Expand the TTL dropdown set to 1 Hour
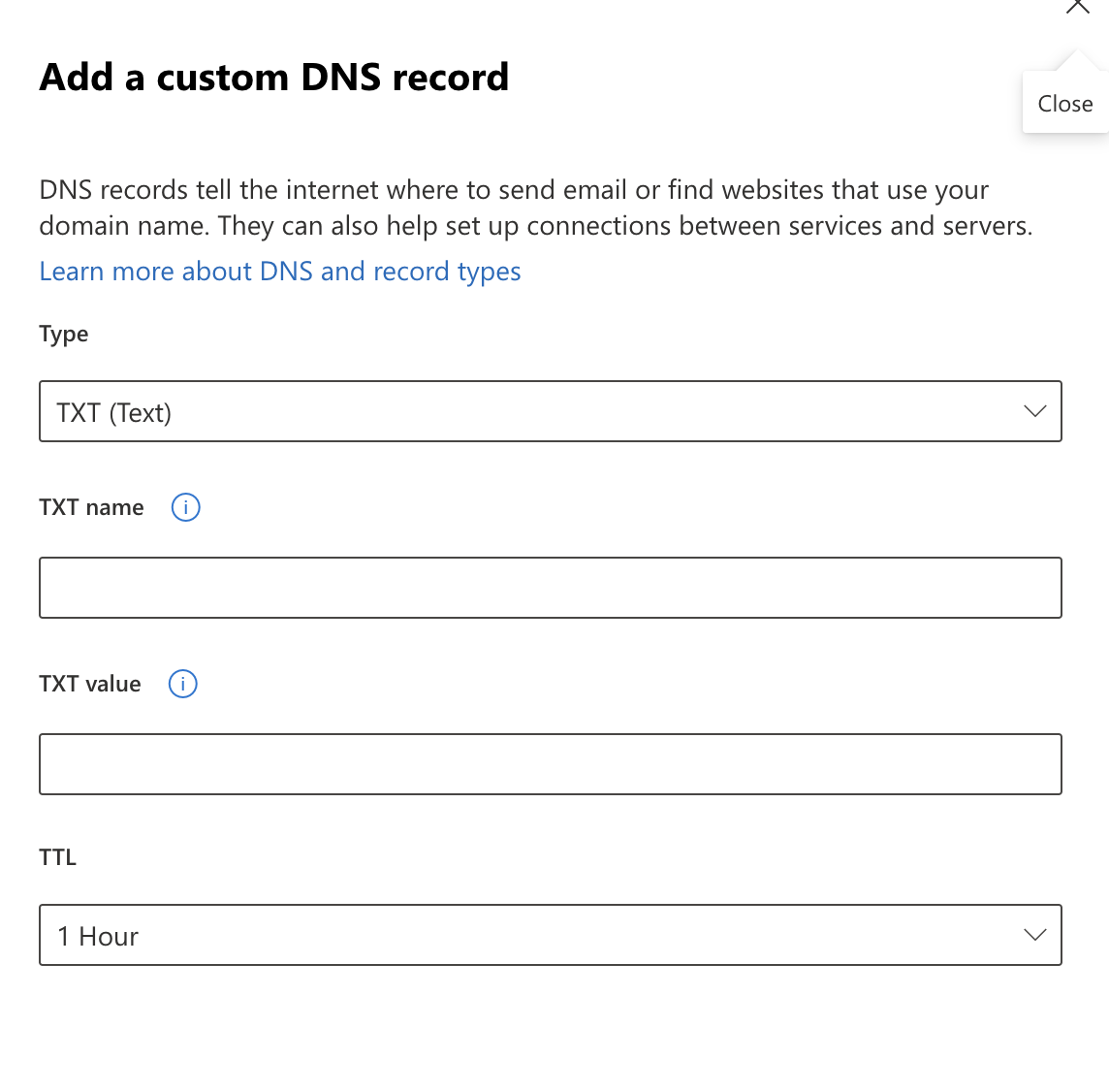The width and height of the screenshot is (1109, 1092). click(550, 935)
